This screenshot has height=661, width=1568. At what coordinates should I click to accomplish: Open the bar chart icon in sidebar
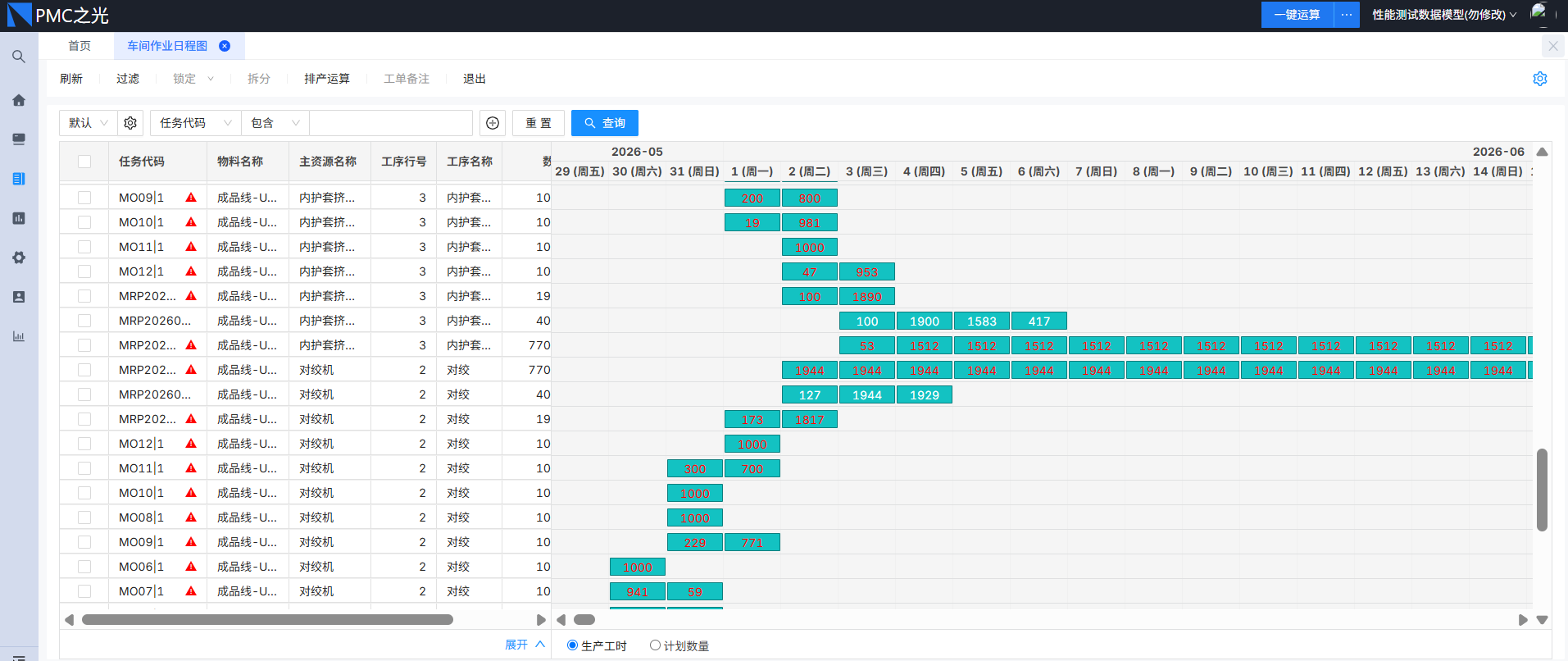(x=18, y=218)
